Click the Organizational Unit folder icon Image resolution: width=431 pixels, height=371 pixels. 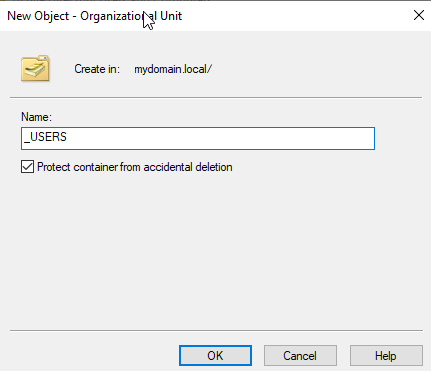click(35, 69)
